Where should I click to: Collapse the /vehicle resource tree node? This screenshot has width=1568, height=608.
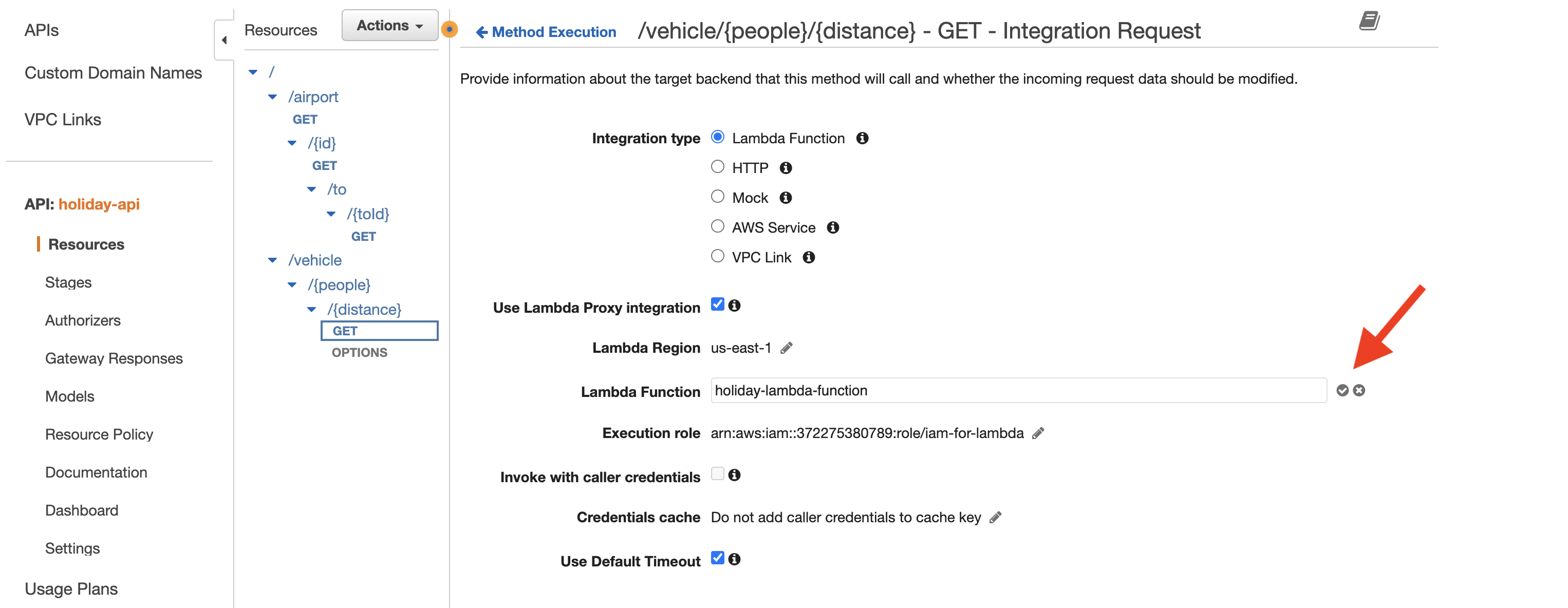click(273, 260)
